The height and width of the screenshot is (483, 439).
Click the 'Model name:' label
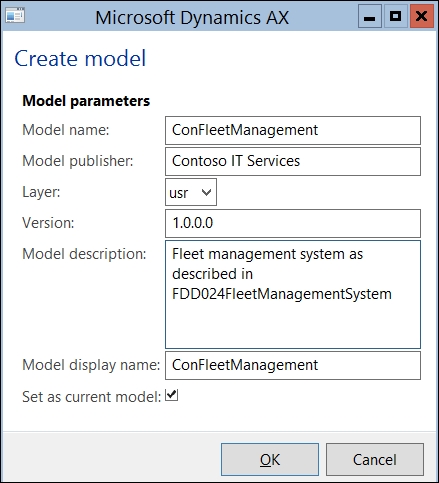66,130
